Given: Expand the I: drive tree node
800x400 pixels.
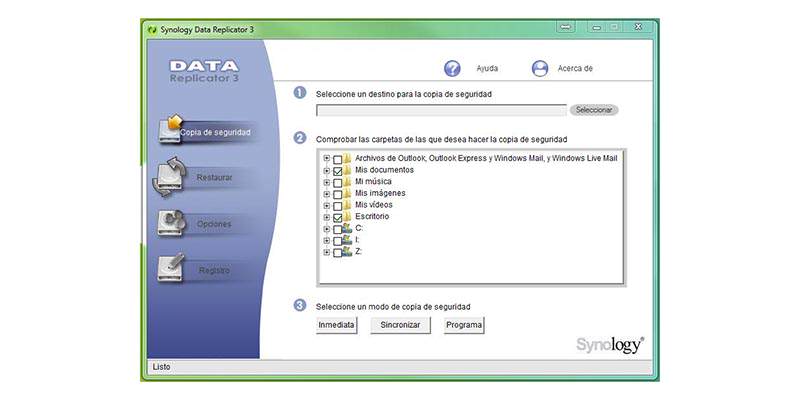Looking at the screenshot, I should [x=327, y=241].
